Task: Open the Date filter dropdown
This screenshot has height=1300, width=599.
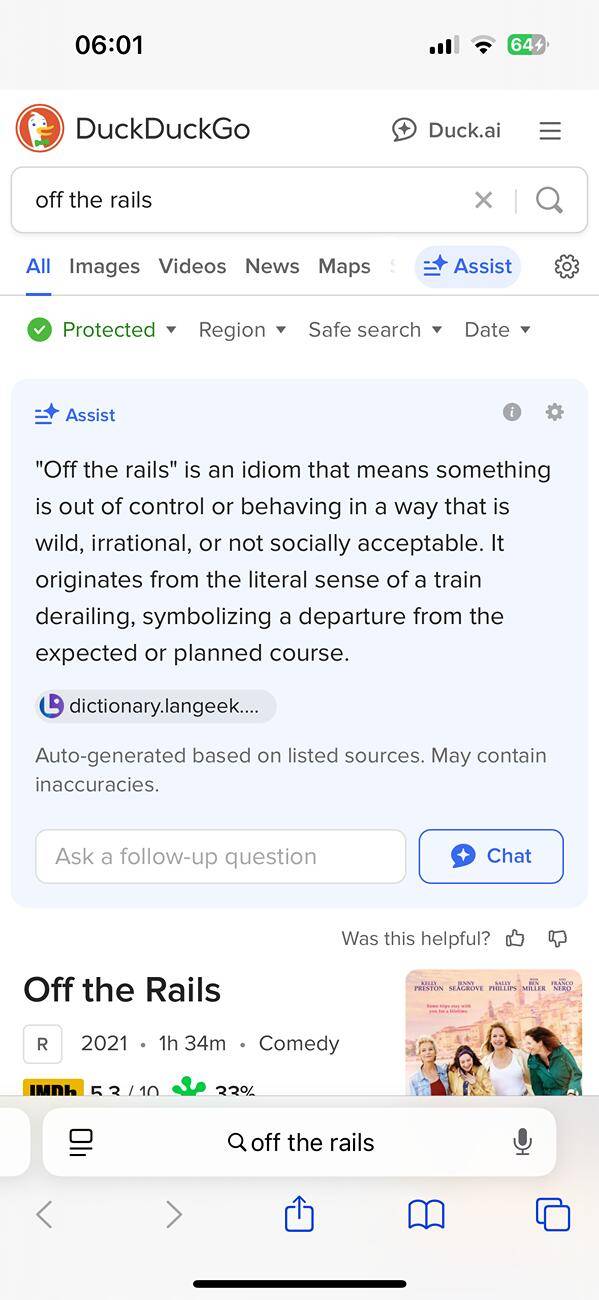Action: 497,330
